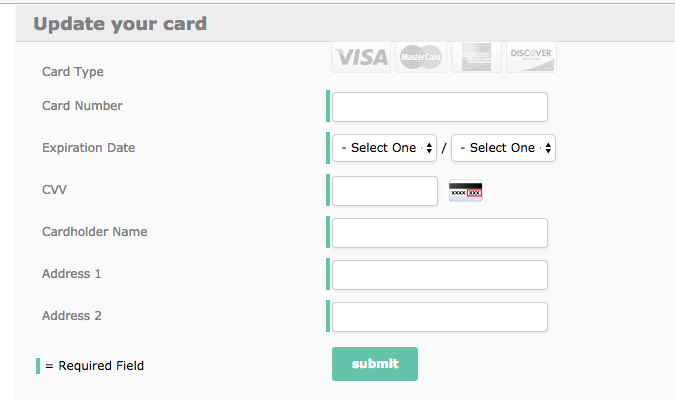Open the expiration month dropdown
Viewport: 675px width, 403px height.
point(384,148)
